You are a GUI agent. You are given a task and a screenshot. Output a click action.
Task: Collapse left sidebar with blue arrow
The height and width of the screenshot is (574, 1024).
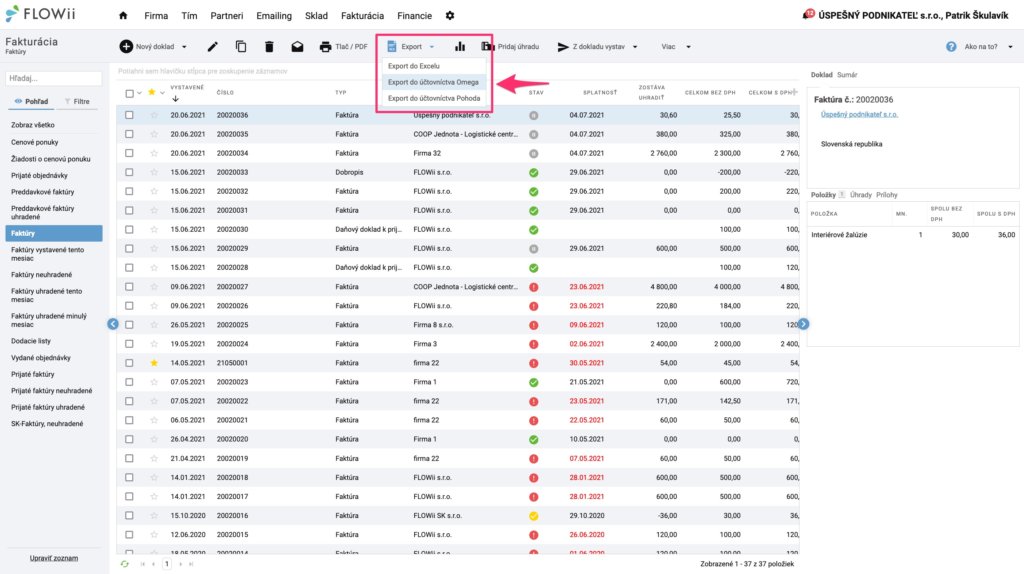point(113,324)
